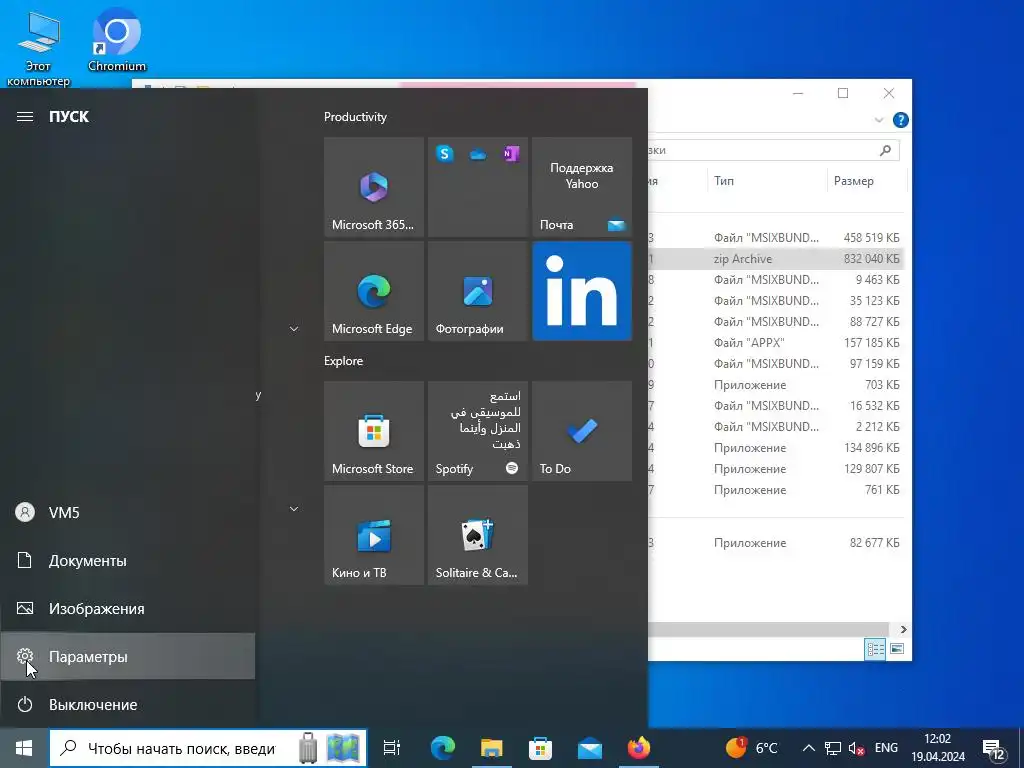Open the Start hamburger menu
1024x768 pixels.
[x=25, y=116]
